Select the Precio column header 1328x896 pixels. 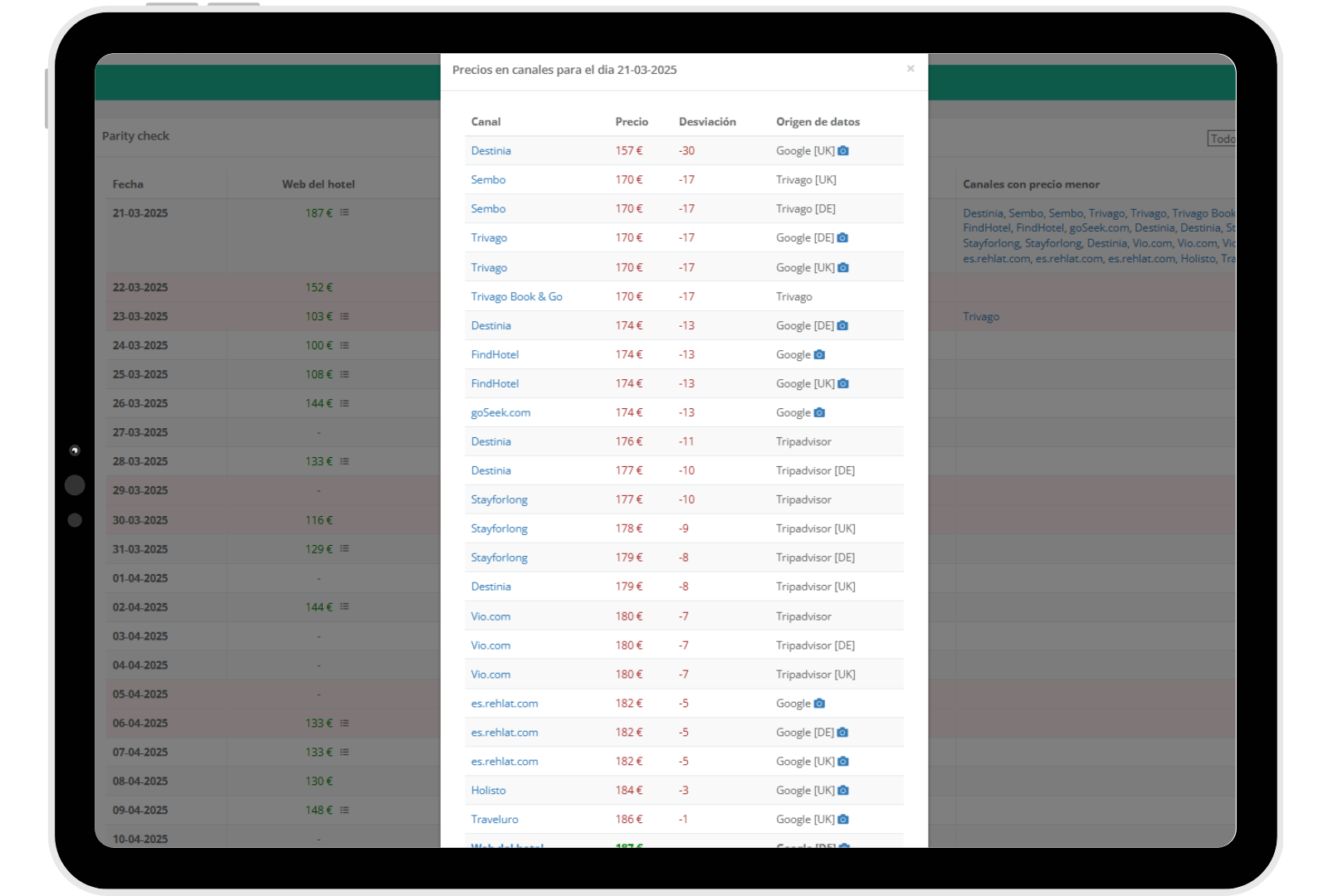click(632, 122)
